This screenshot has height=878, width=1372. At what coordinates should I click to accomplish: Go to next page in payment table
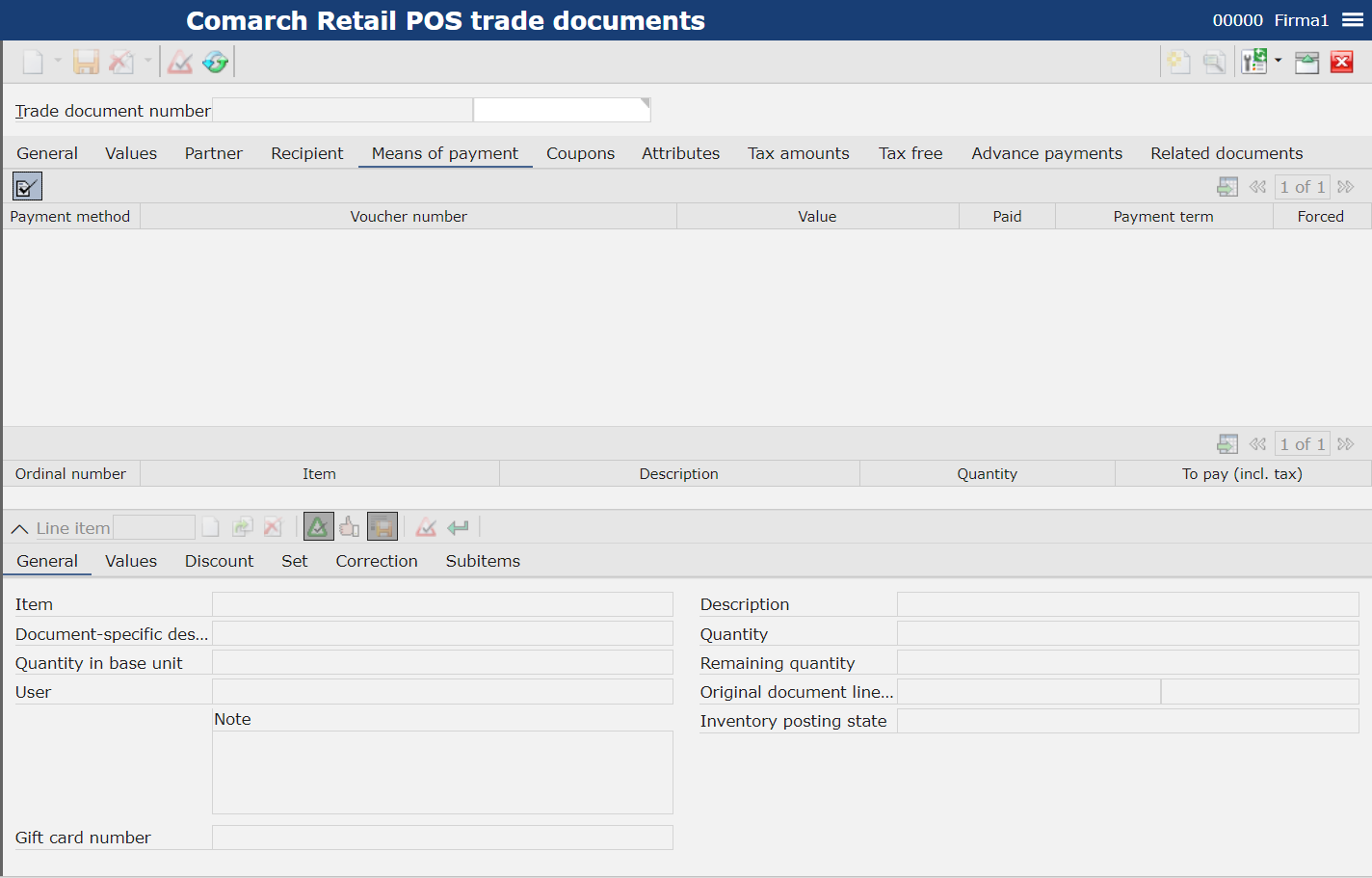[1346, 187]
